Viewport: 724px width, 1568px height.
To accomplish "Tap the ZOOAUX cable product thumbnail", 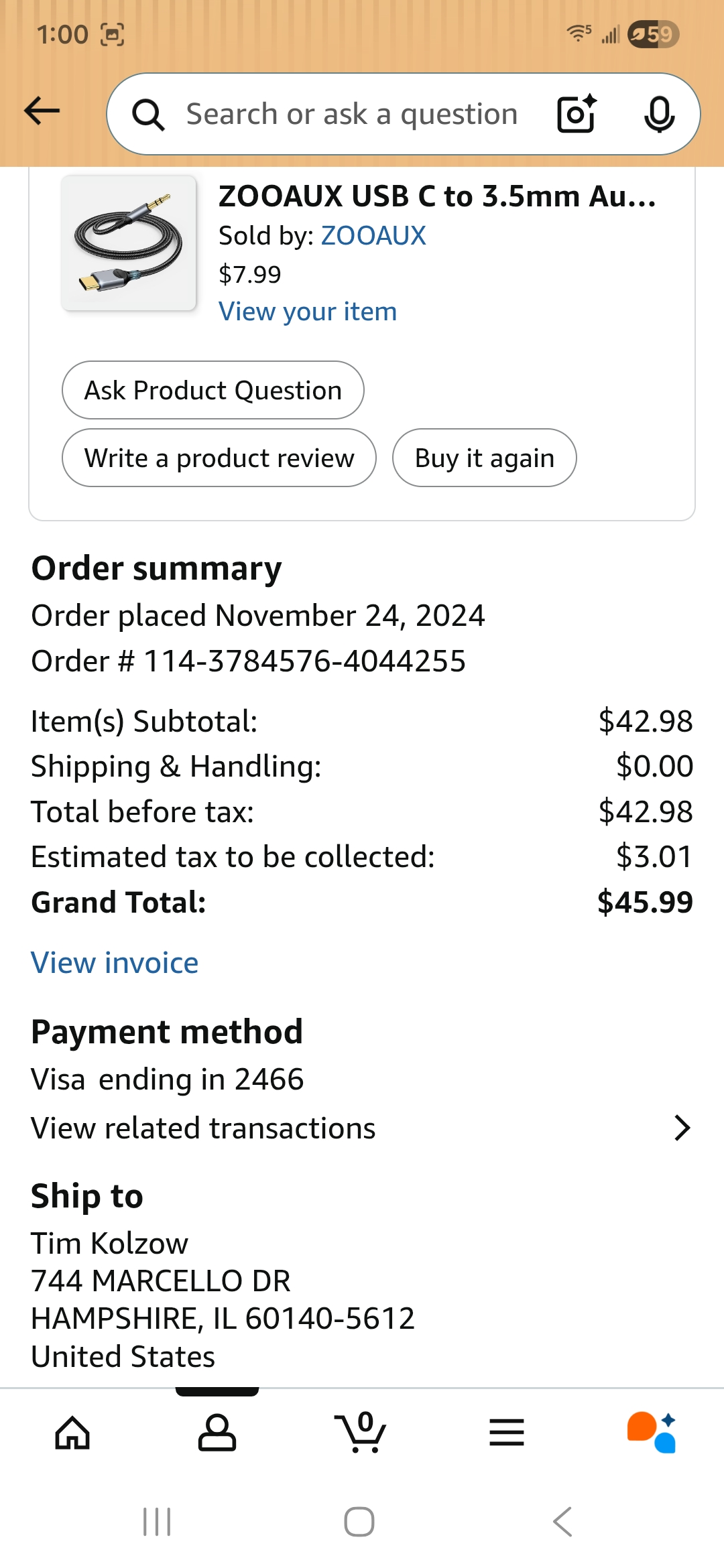I will point(129,243).
